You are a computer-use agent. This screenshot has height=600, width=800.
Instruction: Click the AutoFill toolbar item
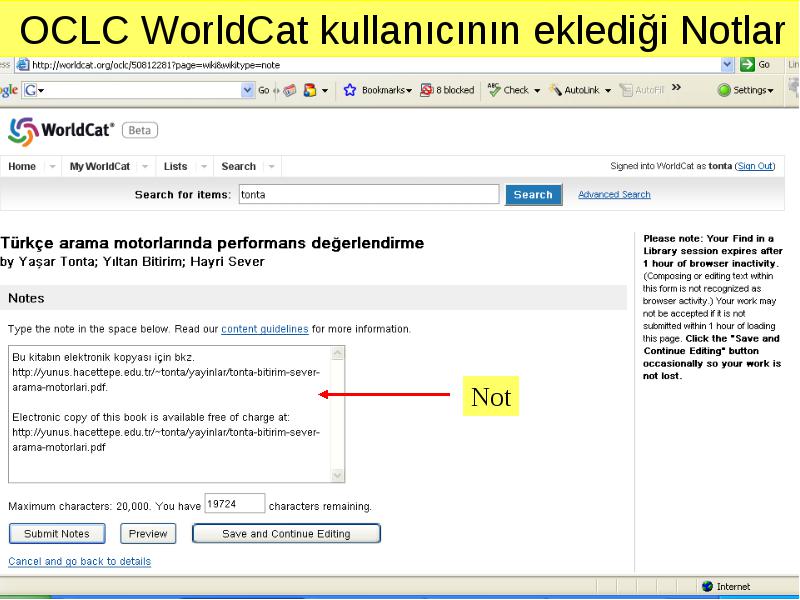642,90
